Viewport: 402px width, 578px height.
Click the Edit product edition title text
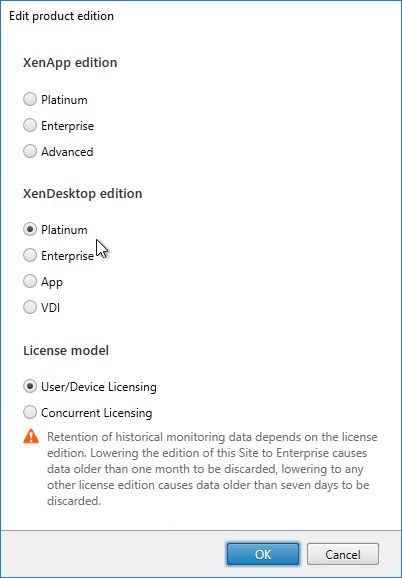point(62,16)
